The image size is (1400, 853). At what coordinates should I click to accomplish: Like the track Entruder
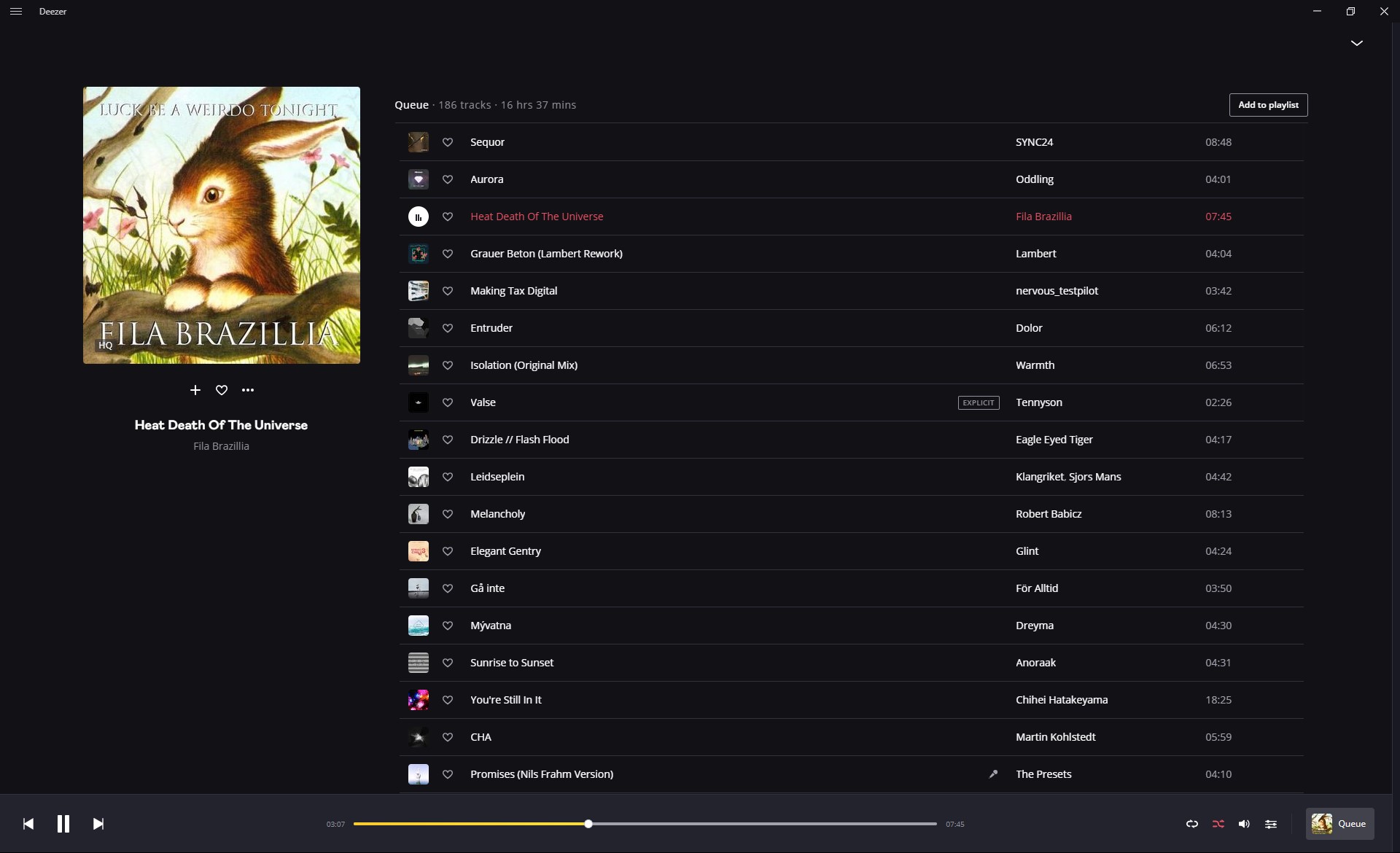[x=448, y=328]
